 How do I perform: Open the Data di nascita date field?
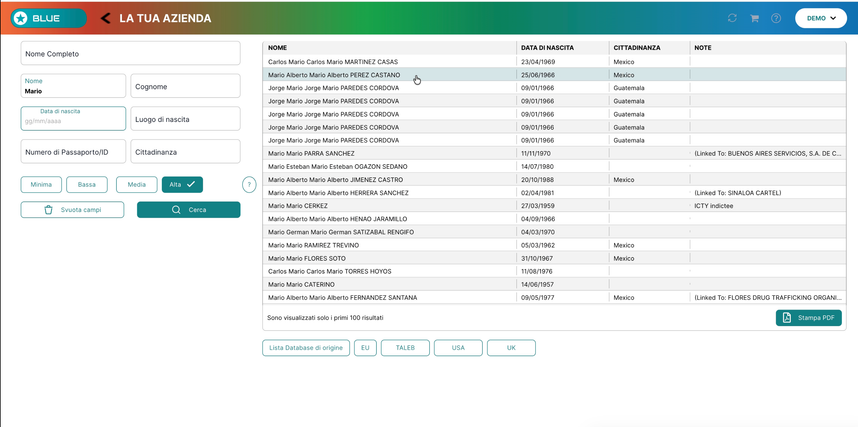[x=73, y=118]
